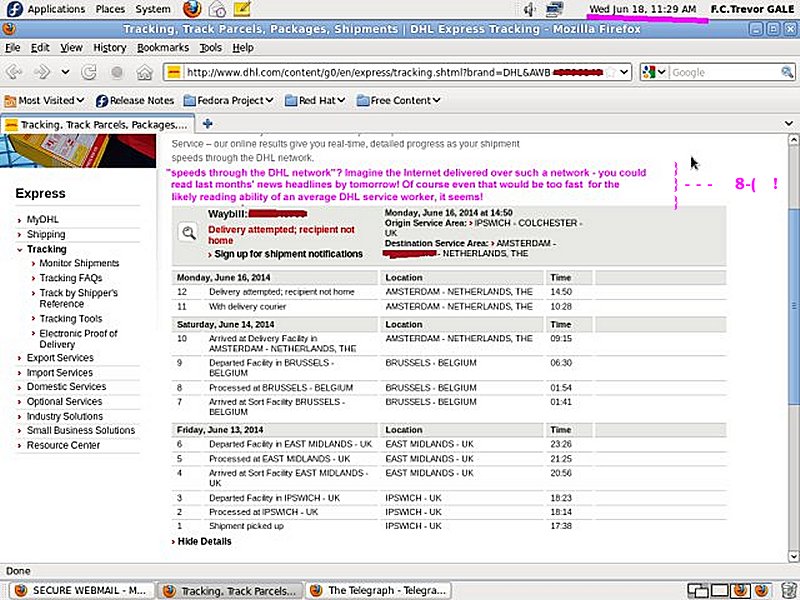Screen dimensions: 800x600
Task: Open Small Business Solutions
Action: (x=81, y=430)
